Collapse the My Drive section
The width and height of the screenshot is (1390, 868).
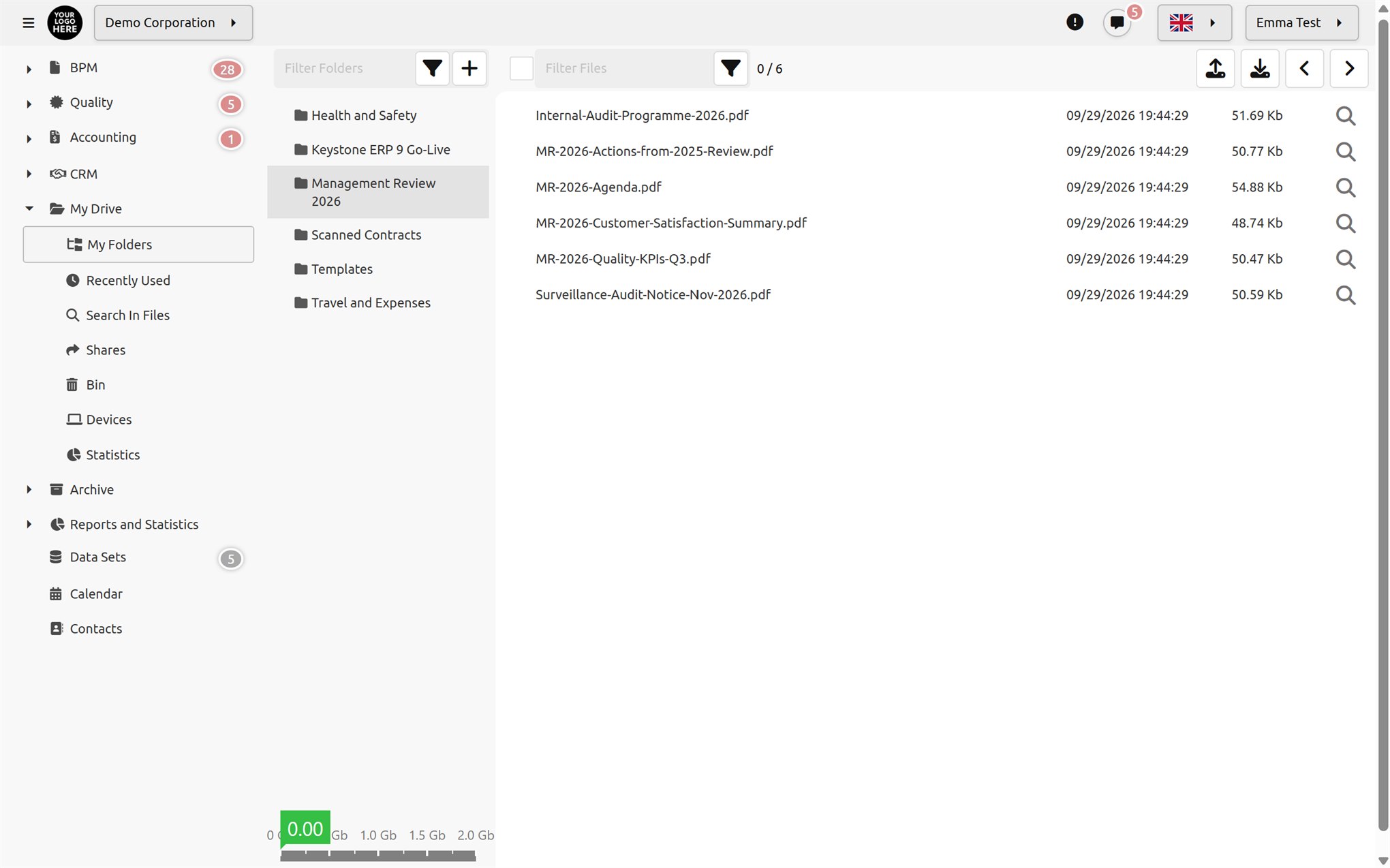29,208
